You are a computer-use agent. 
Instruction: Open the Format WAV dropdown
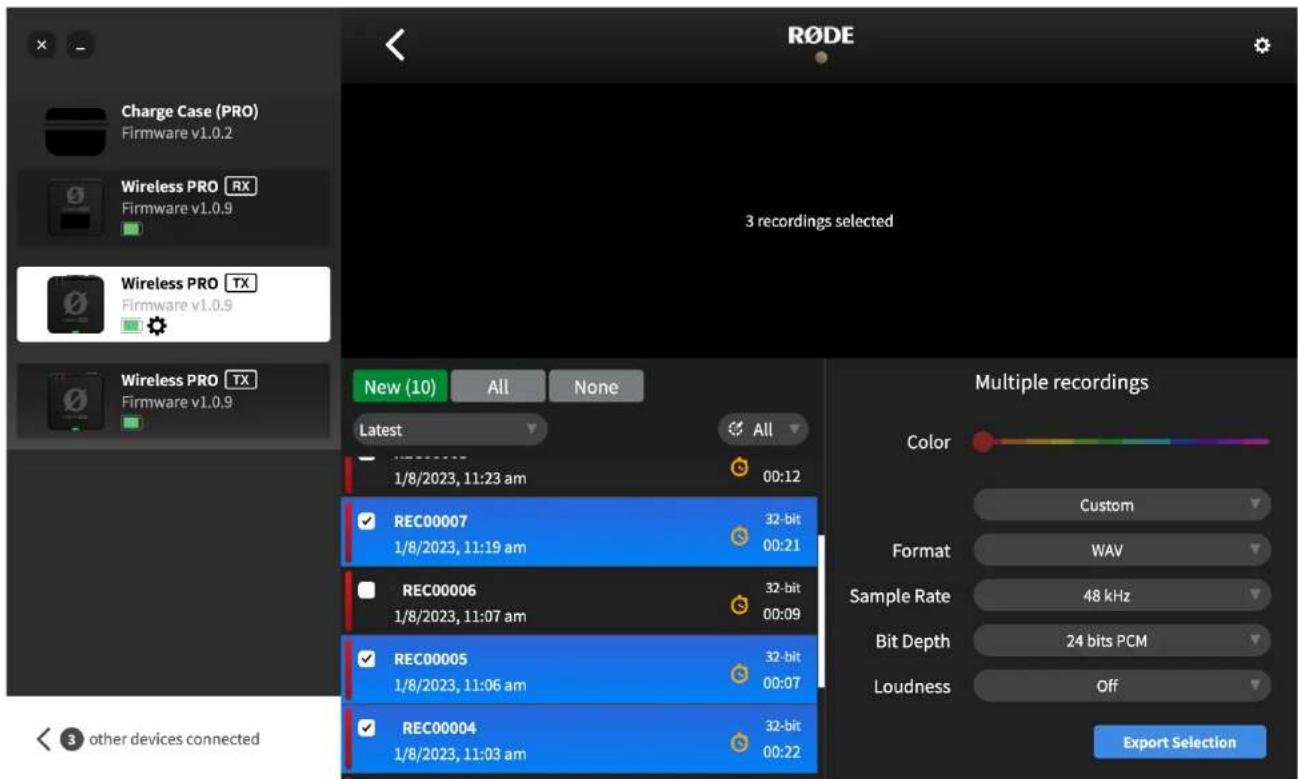click(x=1121, y=550)
